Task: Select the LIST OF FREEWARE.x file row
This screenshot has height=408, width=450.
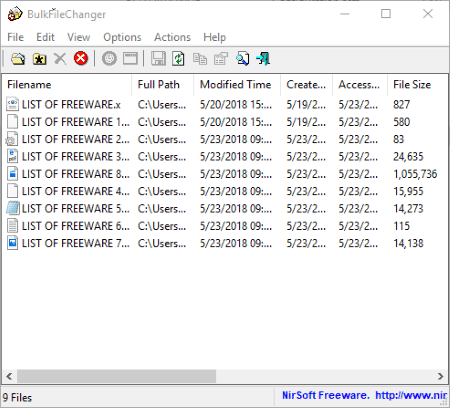Action: [222, 105]
